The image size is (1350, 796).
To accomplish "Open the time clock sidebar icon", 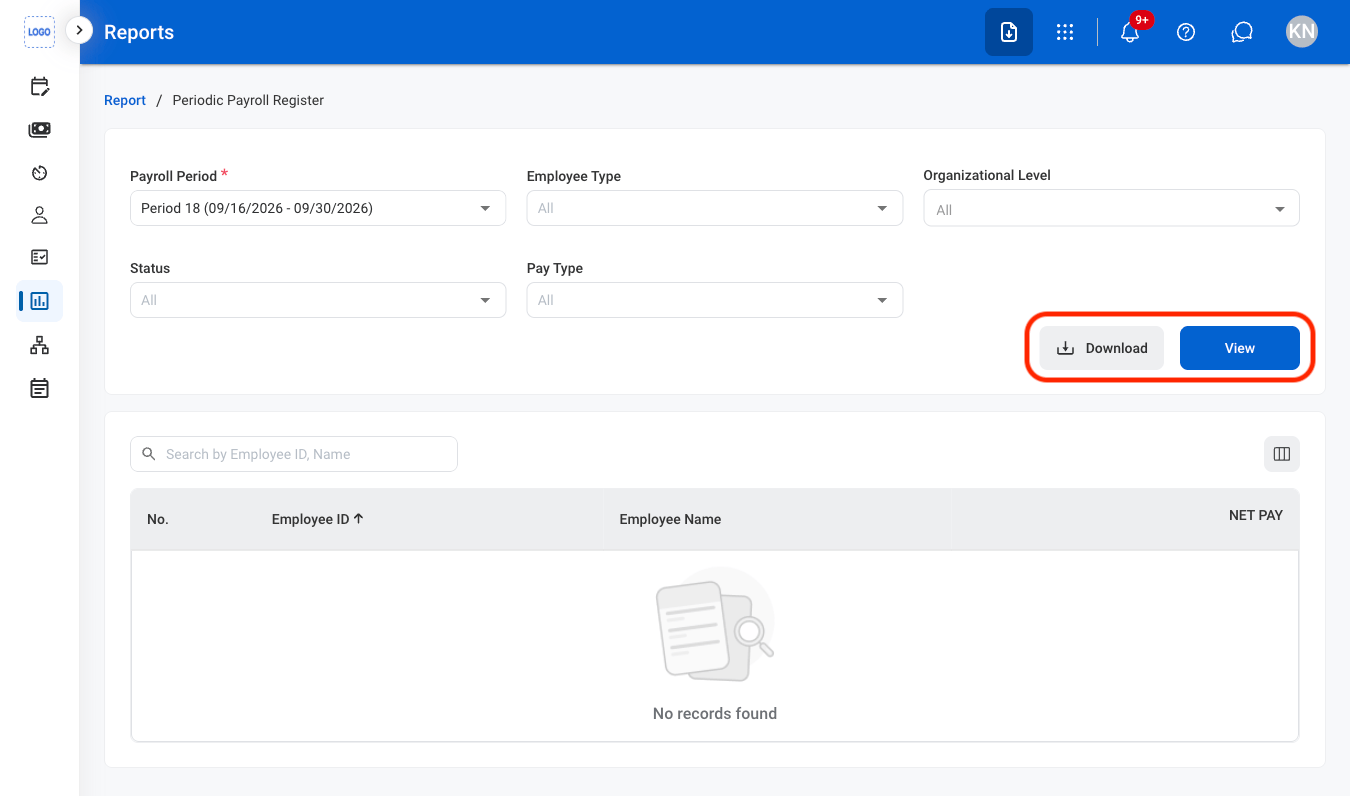I will tap(39, 173).
